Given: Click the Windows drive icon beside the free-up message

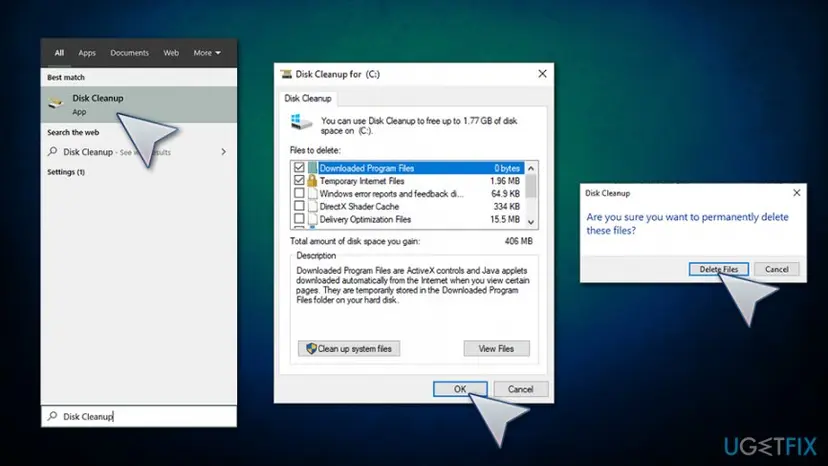Looking at the screenshot, I should pyautogui.click(x=302, y=123).
